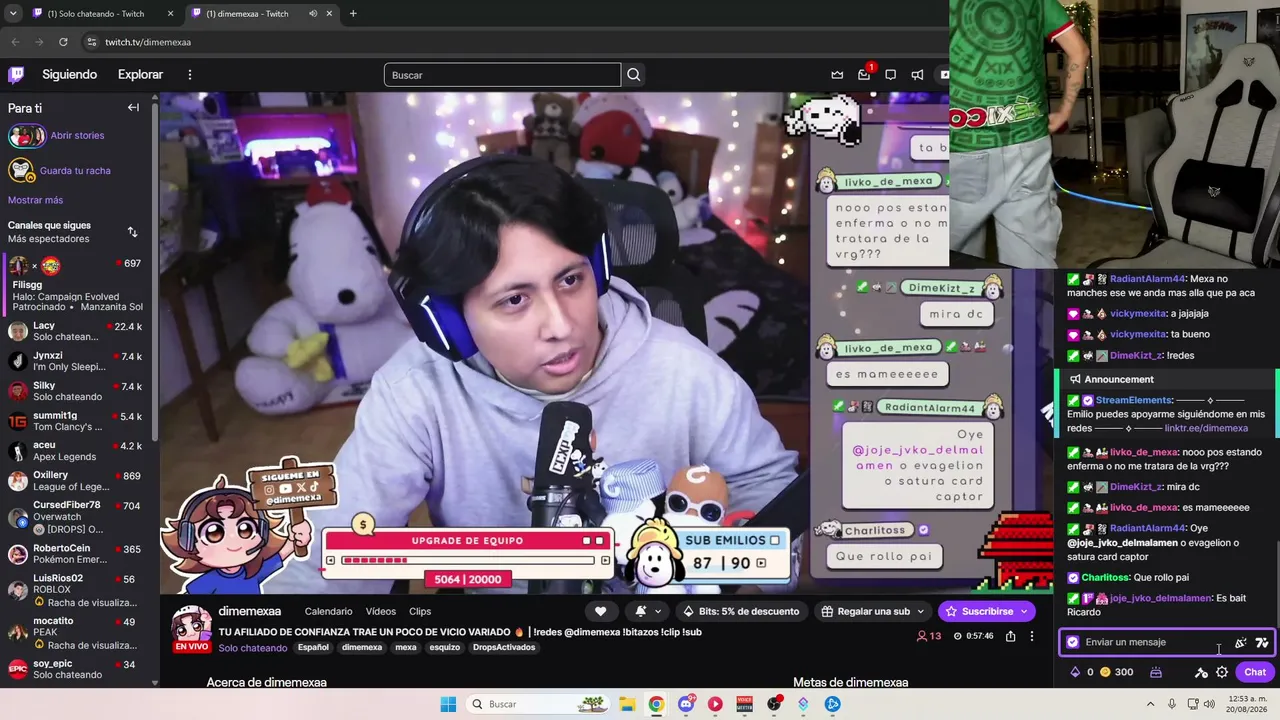The width and height of the screenshot is (1280, 720).
Task: Open the cheer Bits icon in chat input
Action: (1241, 642)
